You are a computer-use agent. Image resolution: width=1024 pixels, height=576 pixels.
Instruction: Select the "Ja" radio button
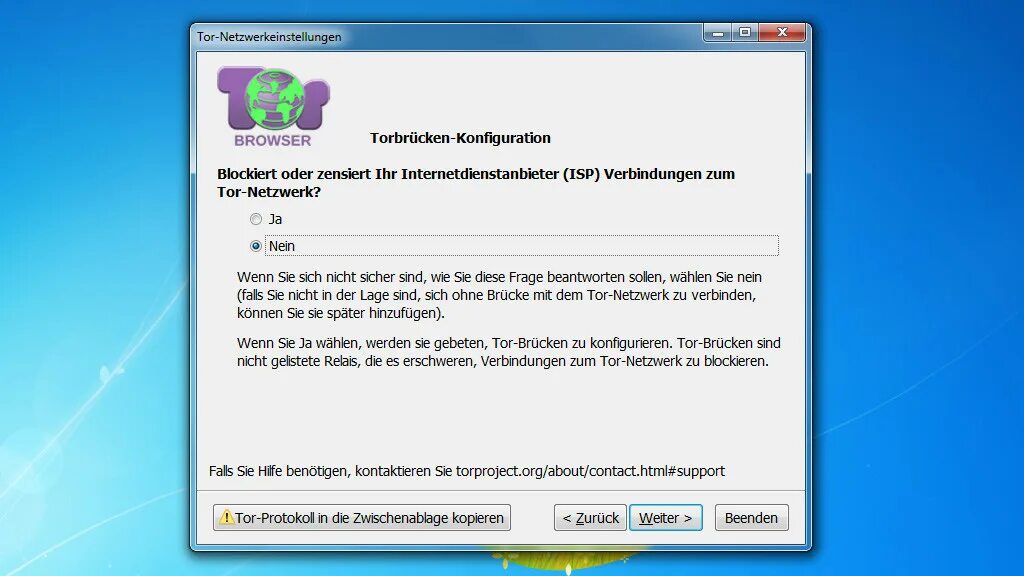[255, 219]
